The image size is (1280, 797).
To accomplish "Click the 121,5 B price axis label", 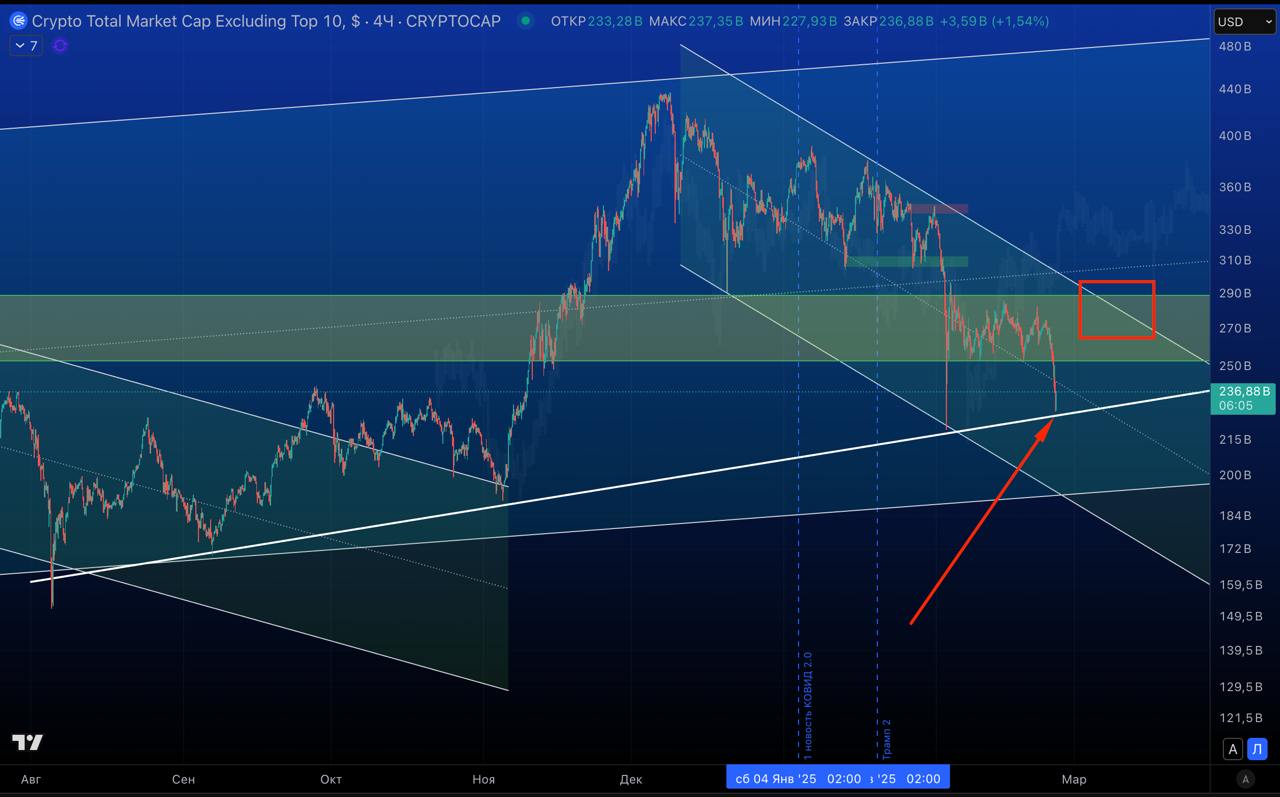I will click(1240, 718).
